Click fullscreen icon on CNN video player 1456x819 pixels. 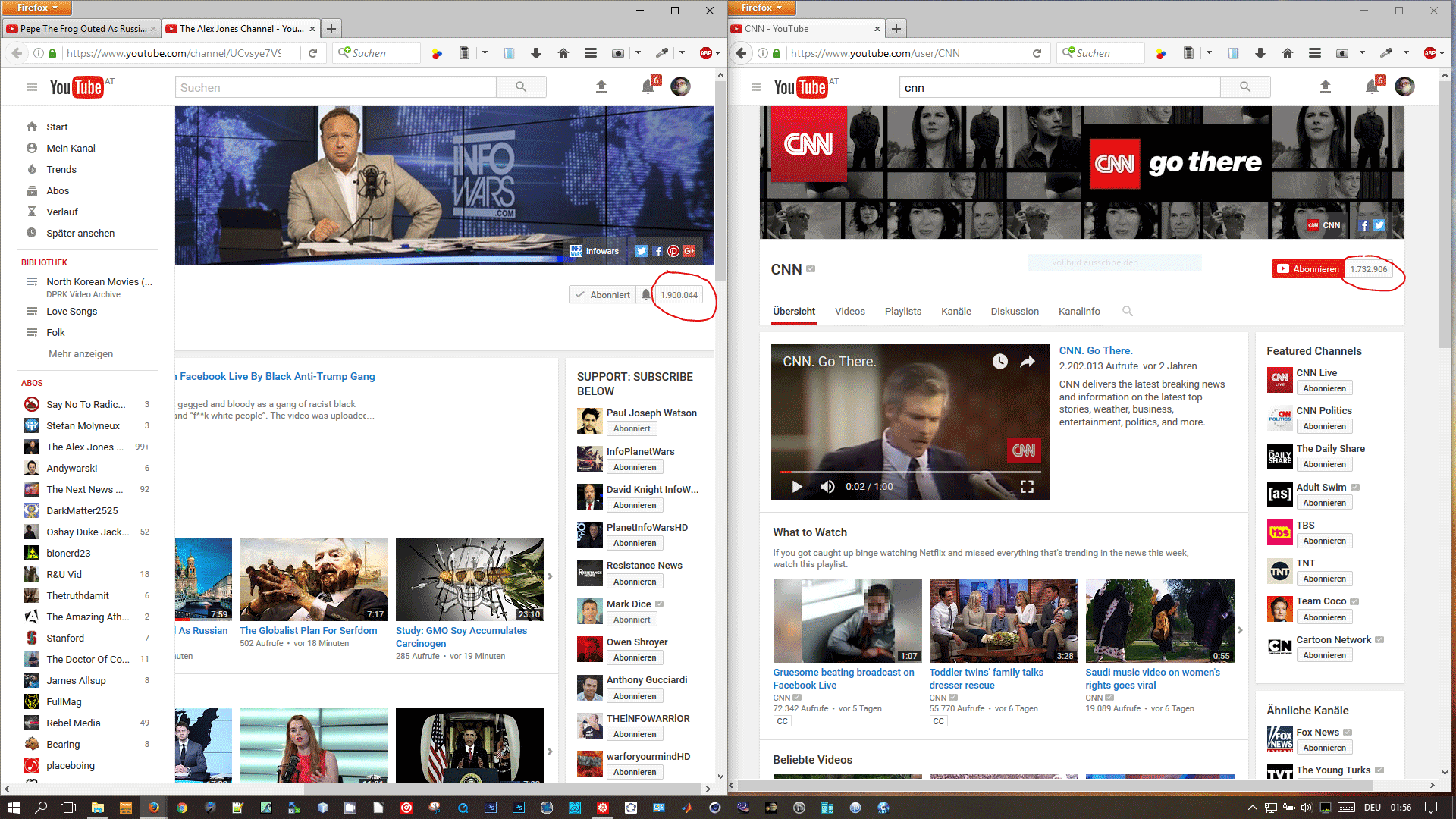(1027, 487)
